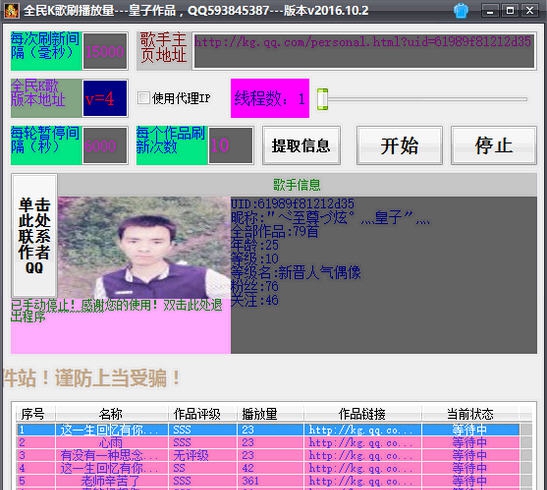Click the UID:61989f81212d35 text

(x=293, y=204)
